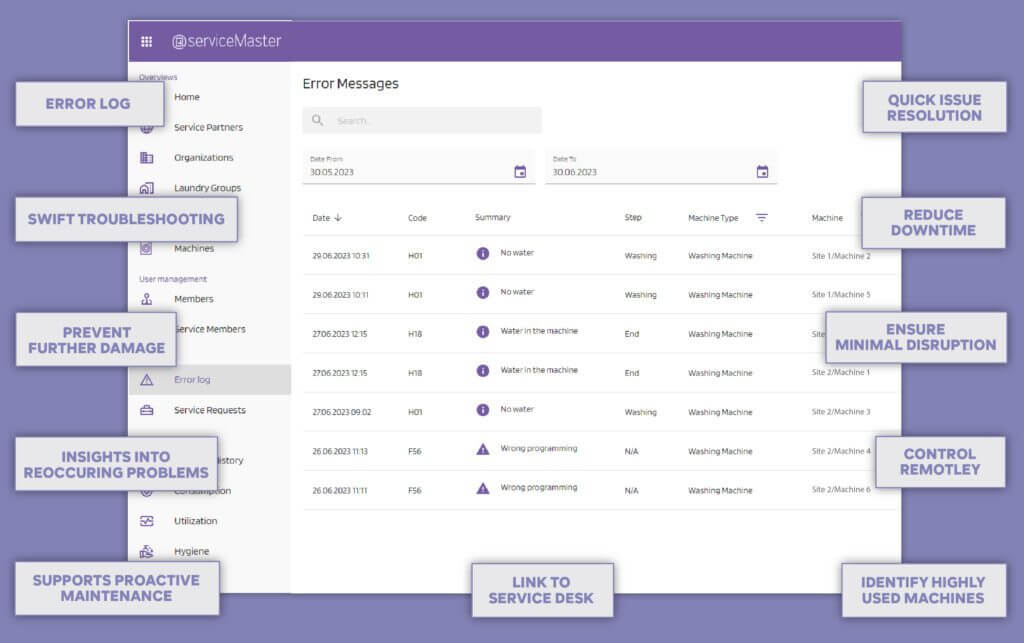Select date cell 29.06.2023 10:31

(341, 256)
